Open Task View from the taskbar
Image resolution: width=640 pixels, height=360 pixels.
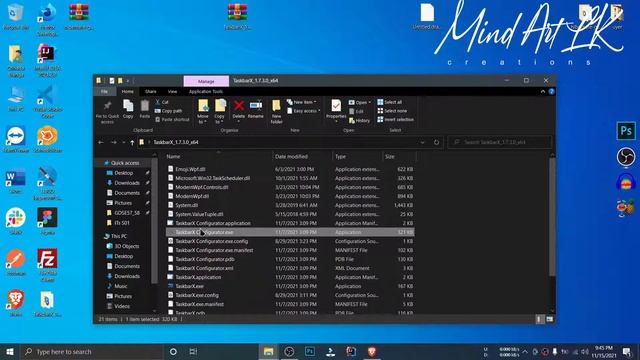193,351
